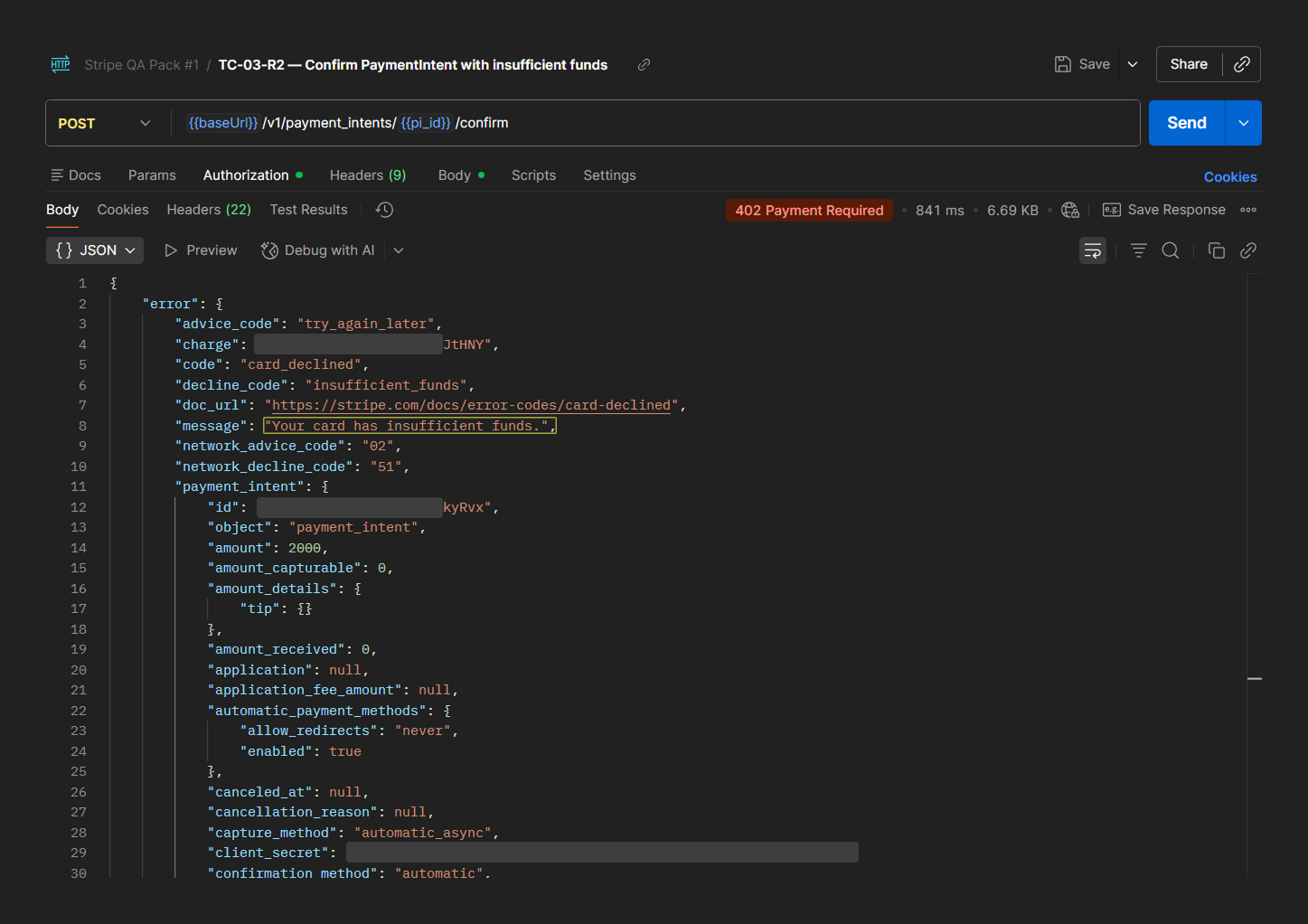Image resolution: width=1308 pixels, height=924 pixels.
Task: Click the "insufficient_funds" decline code value
Action: [x=386, y=385]
